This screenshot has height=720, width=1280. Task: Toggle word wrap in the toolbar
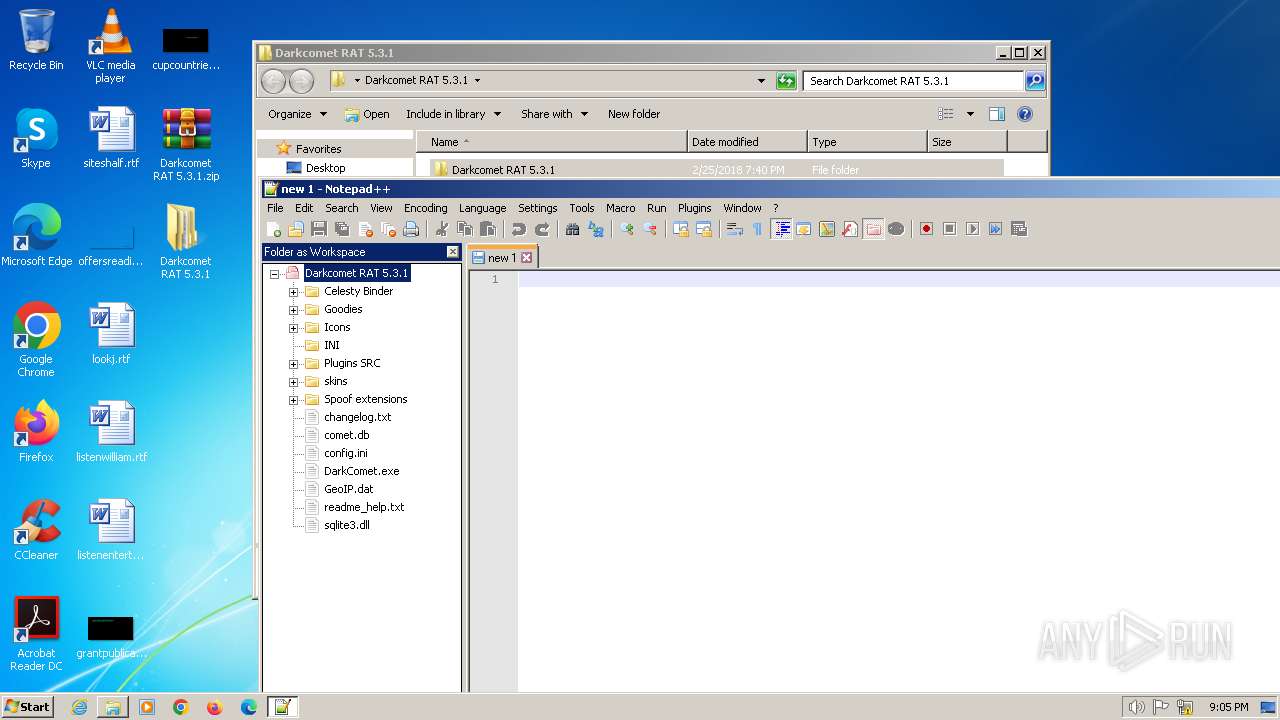coord(734,229)
